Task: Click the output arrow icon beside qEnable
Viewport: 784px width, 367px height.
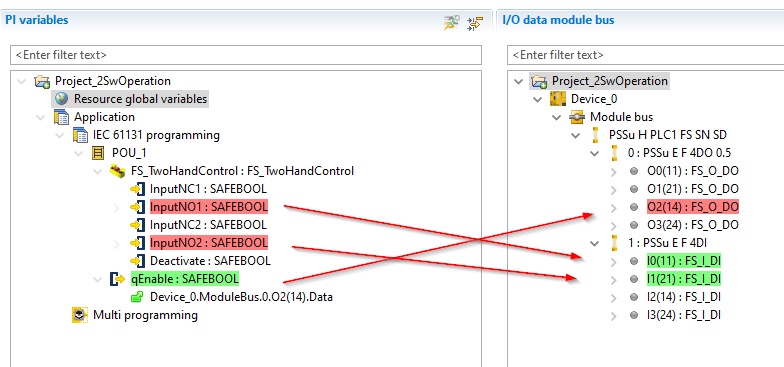Action: (118, 279)
